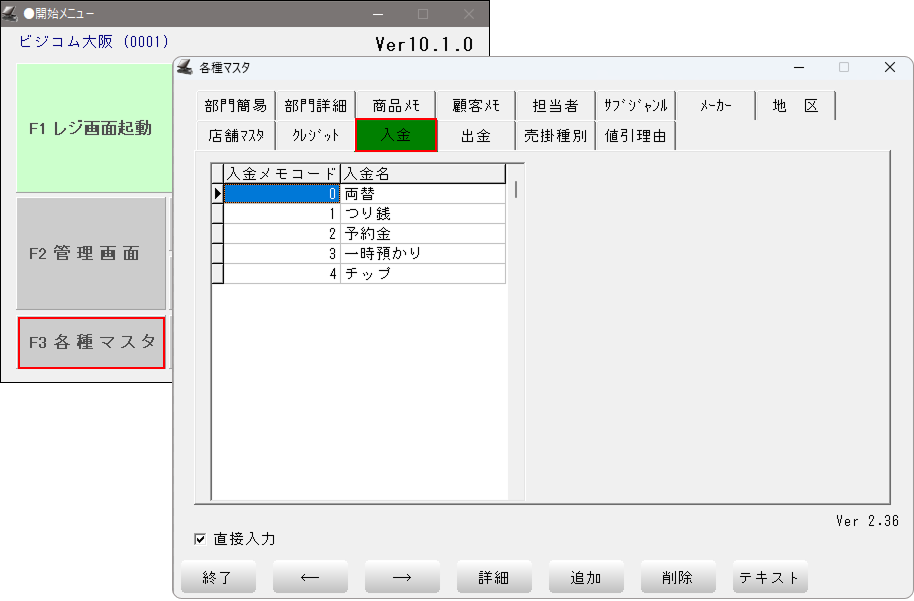Open F2 管理画面 in start menu

(91, 254)
